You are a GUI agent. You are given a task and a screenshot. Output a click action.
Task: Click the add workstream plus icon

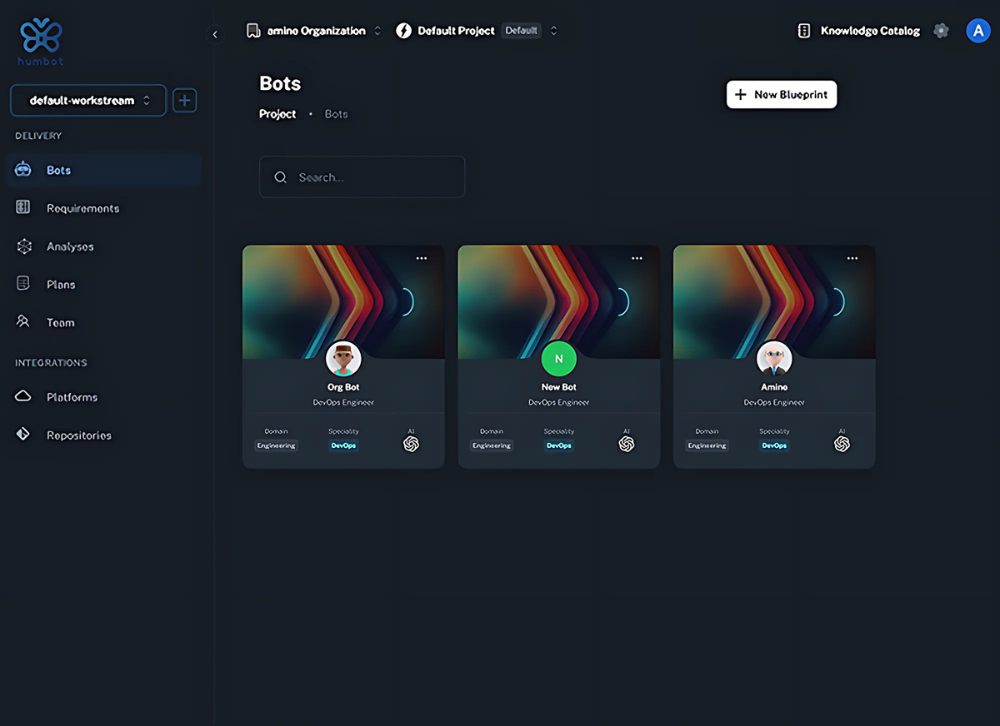[185, 100]
